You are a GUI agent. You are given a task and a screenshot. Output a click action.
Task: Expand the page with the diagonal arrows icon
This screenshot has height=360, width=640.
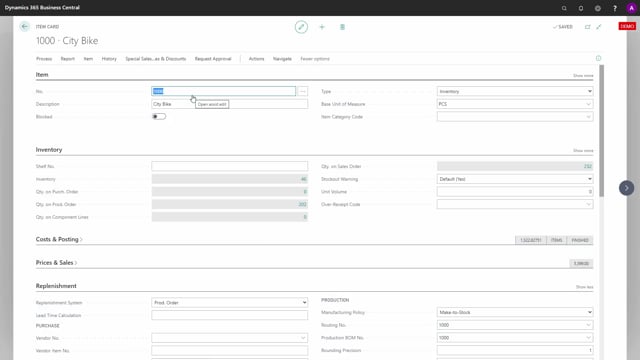pyautogui.click(x=599, y=27)
